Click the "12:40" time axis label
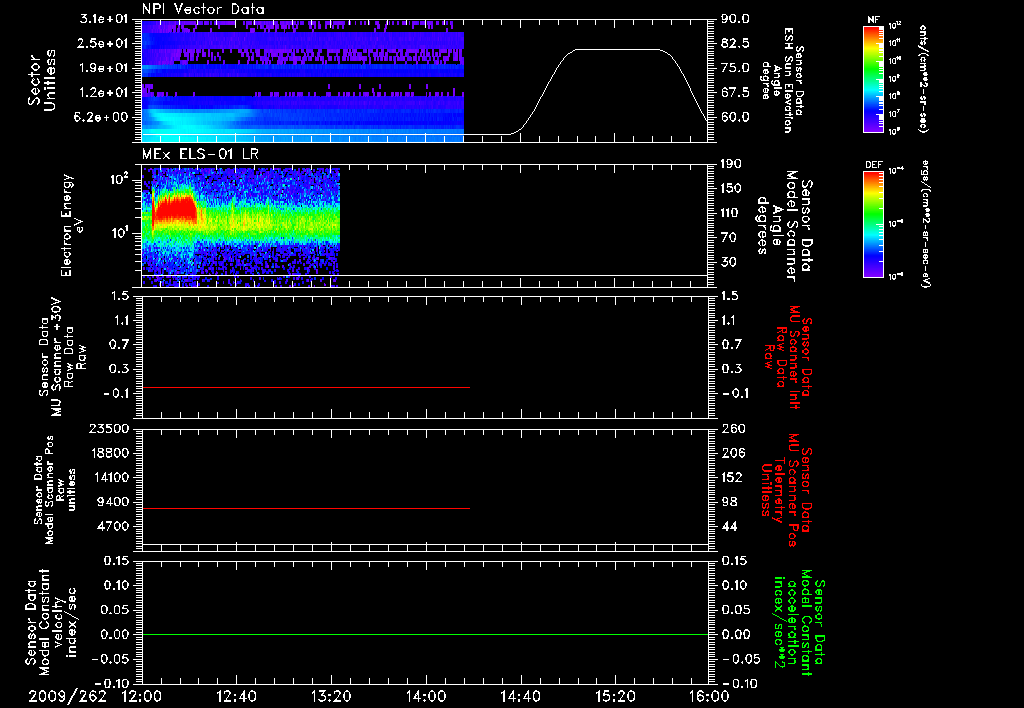1024x708 pixels. tap(236, 696)
